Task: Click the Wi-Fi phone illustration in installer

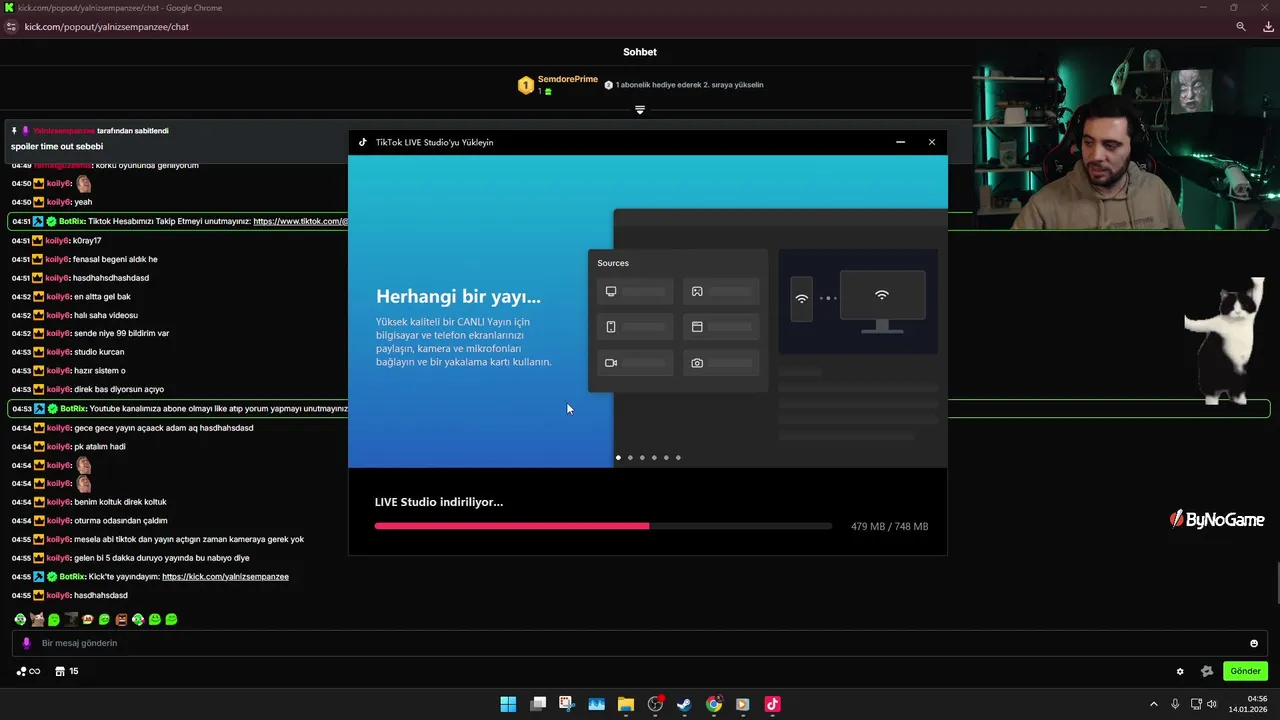Action: pos(801,298)
